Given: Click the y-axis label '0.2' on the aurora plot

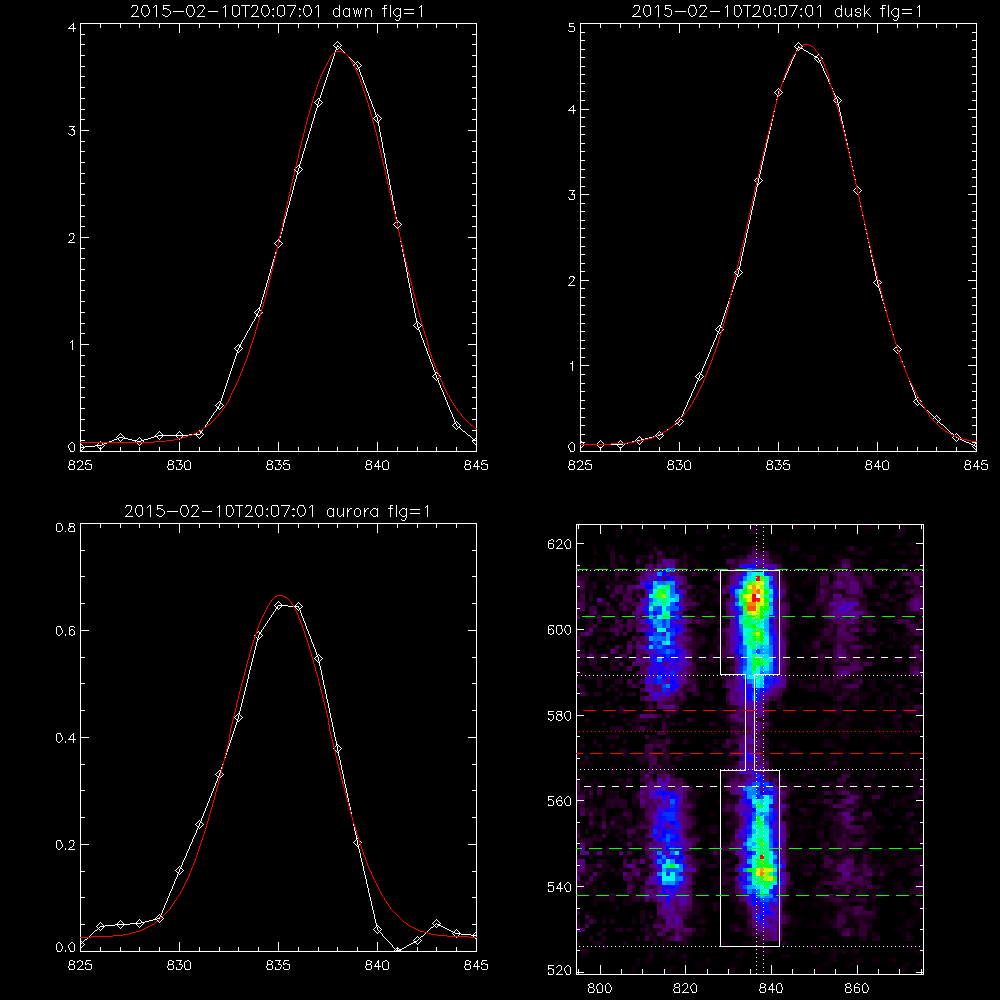Looking at the screenshot, I should 65,845.
